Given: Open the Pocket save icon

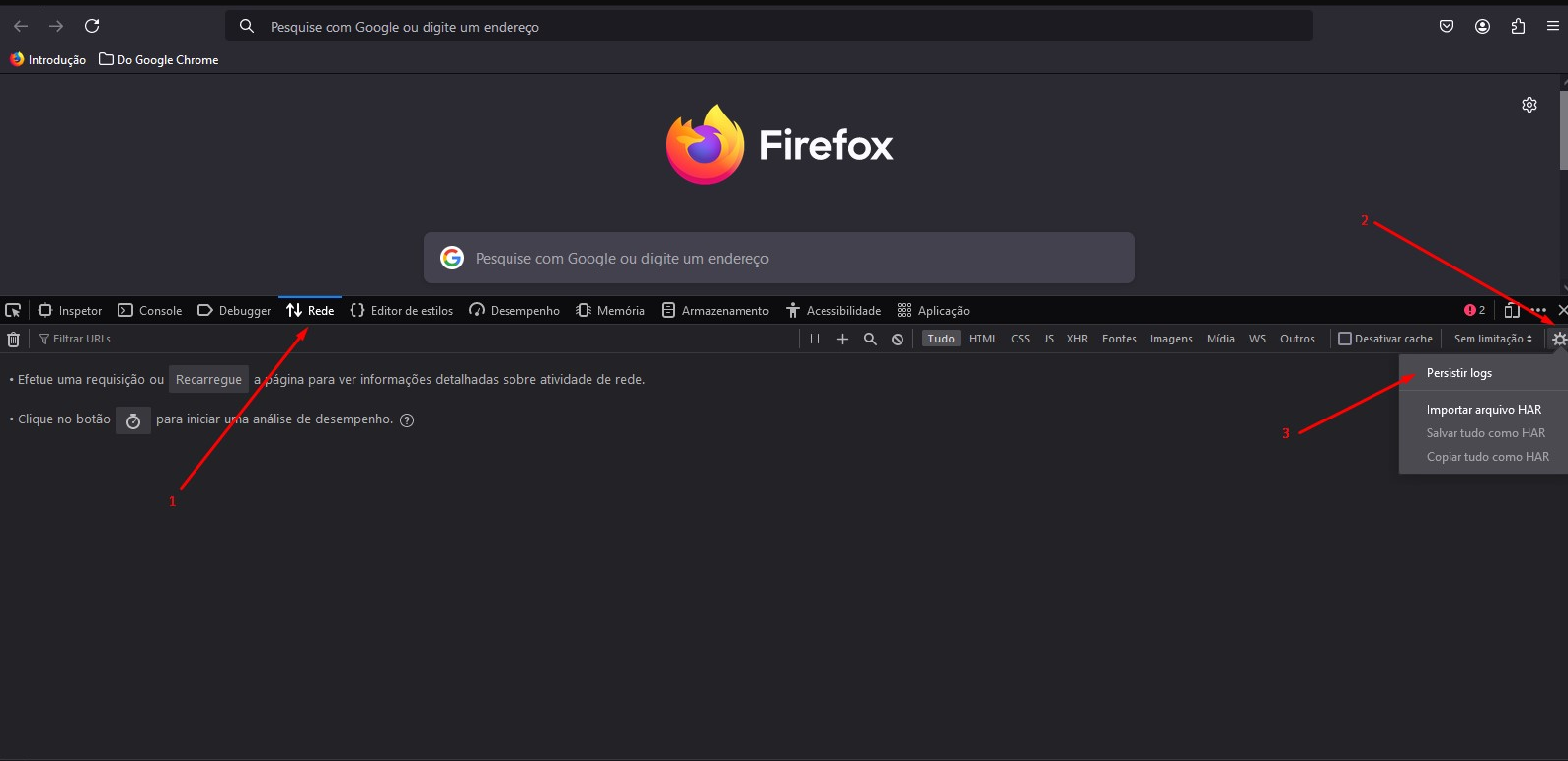Looking at the screenshot, I should click(1447, 27).
